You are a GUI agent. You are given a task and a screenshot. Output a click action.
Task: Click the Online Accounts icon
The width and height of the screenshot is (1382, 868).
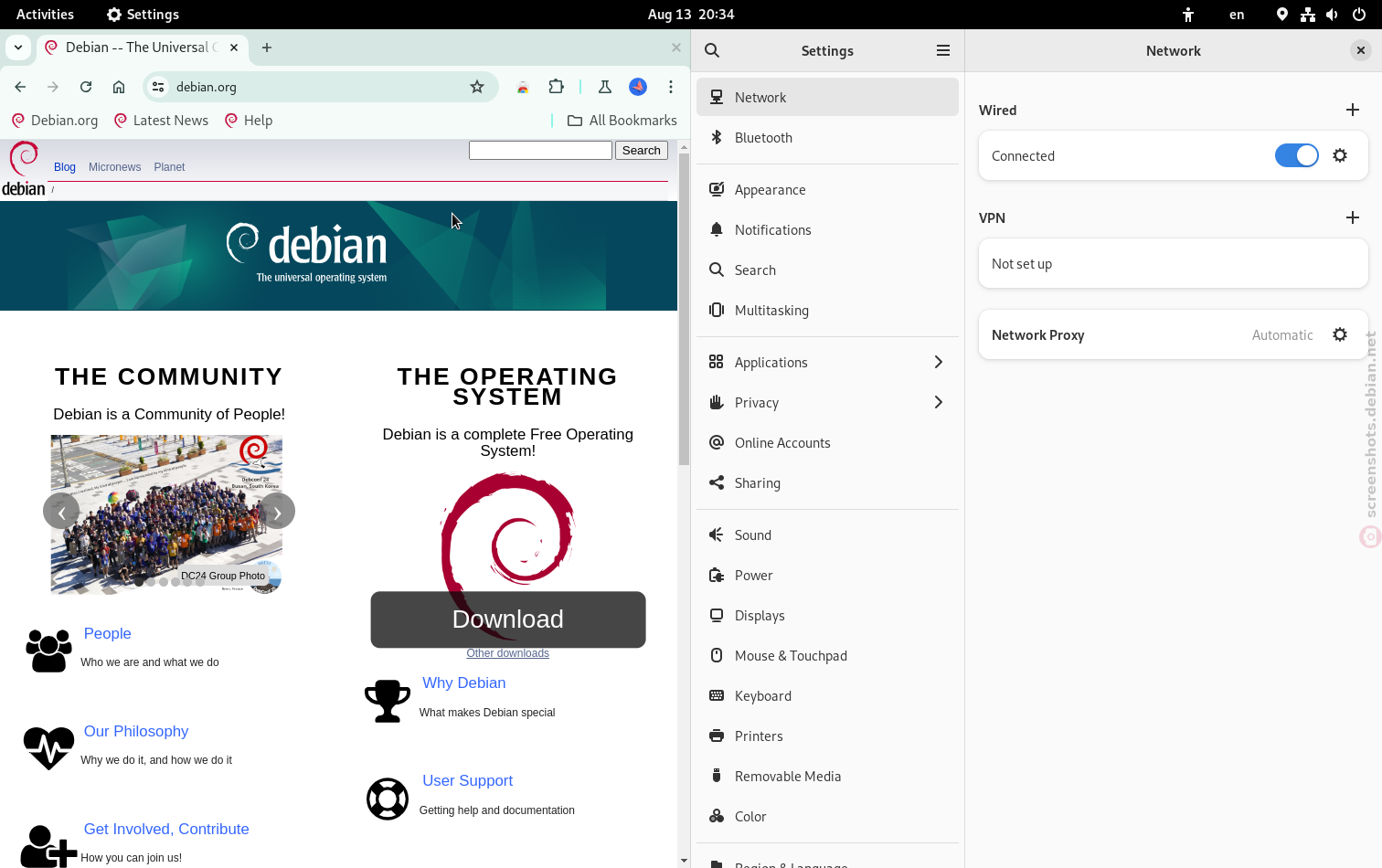(717, 442)
